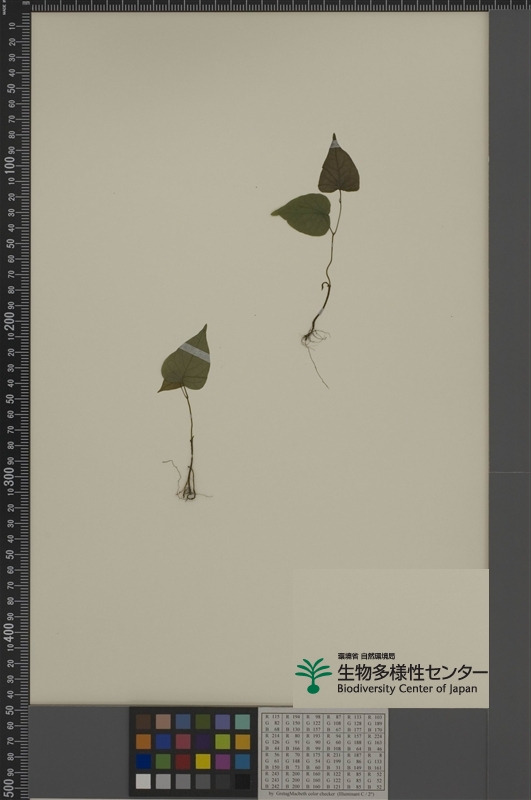Select the orange swatch in second row
This screenshot has width=531, height=800.
[x=143, y=741]
